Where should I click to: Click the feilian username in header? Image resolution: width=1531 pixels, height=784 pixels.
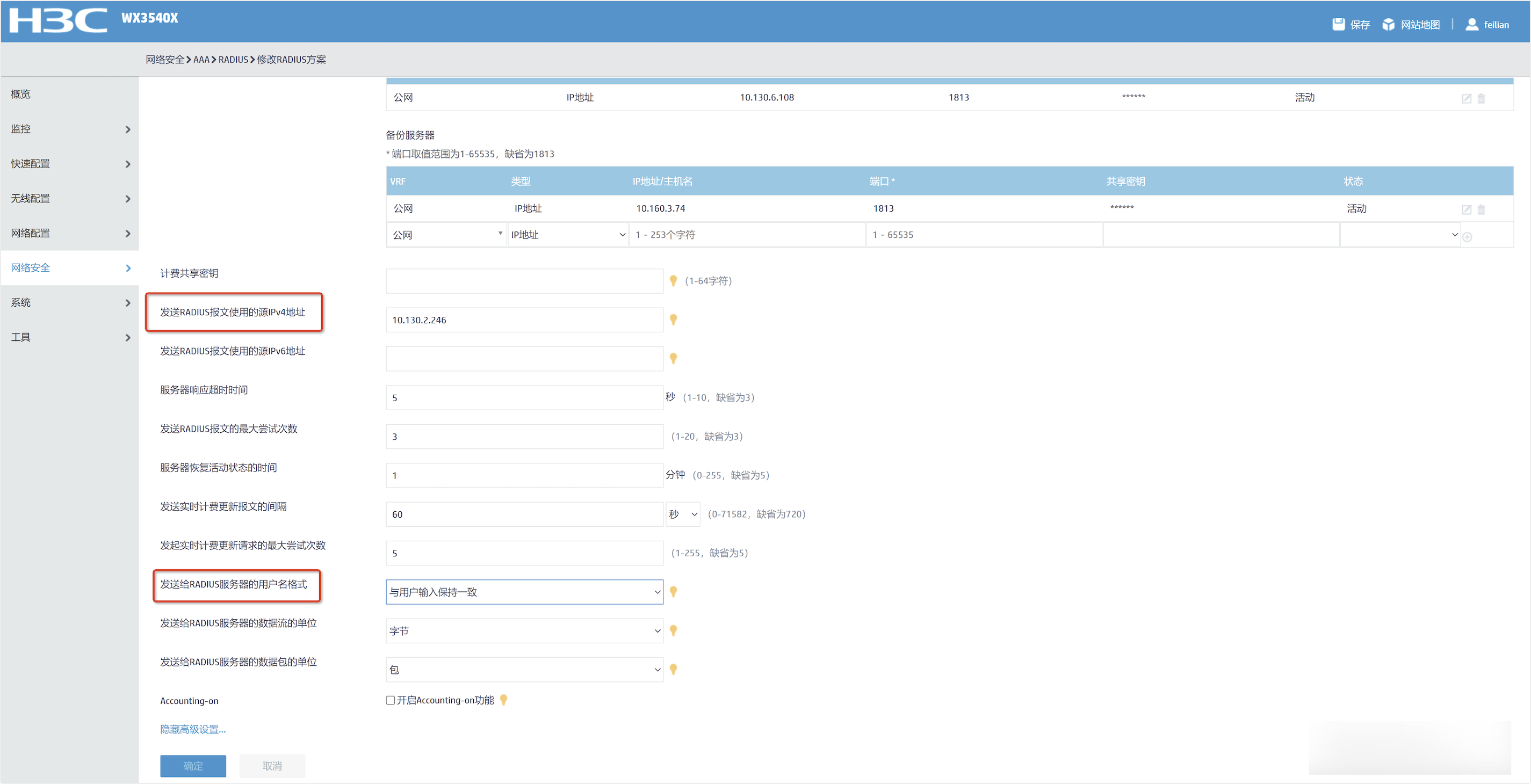(x=1496, y=25)
